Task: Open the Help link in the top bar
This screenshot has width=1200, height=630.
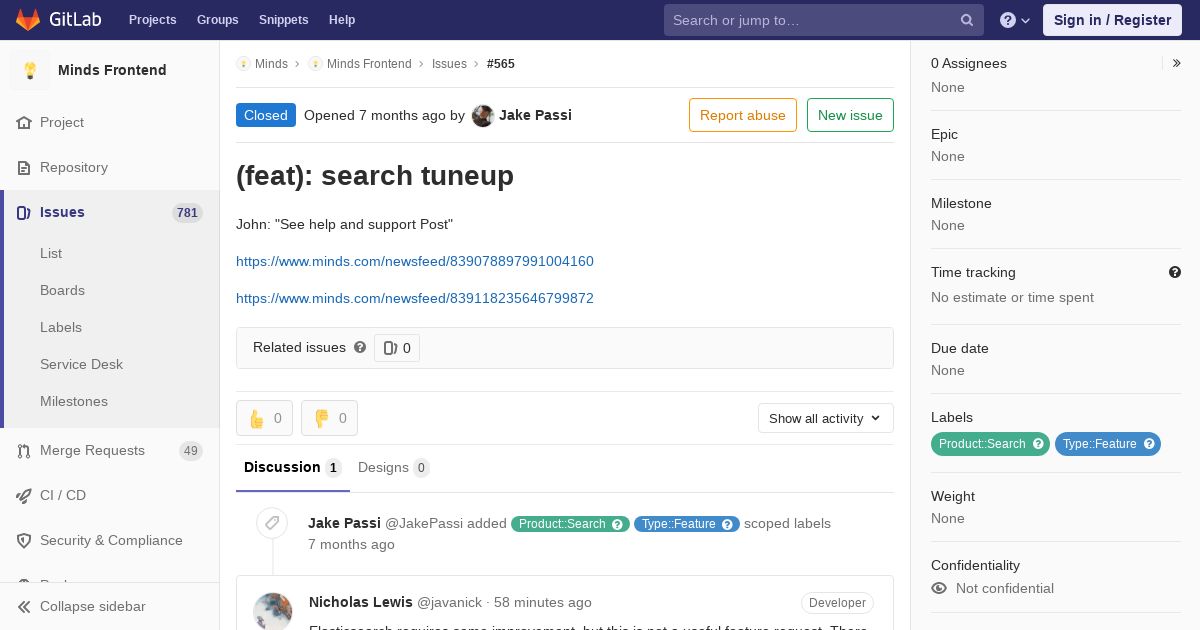Action: click(342, 20)
